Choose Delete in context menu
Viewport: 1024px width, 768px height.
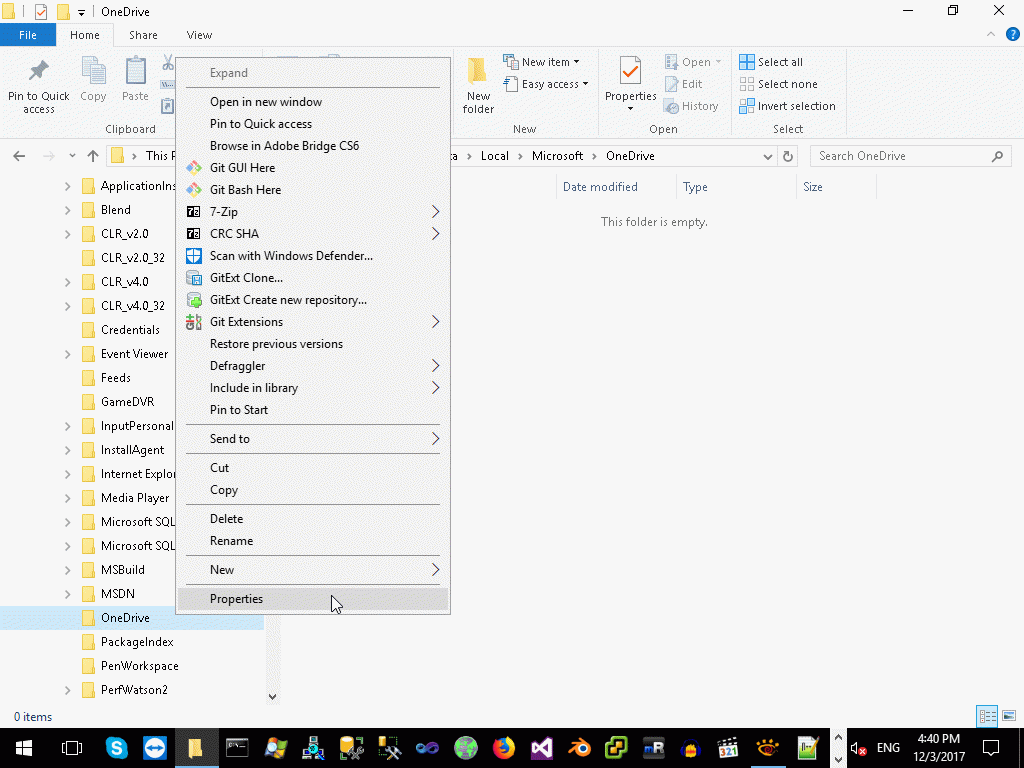pyautogui.click(x=313, y=519)
